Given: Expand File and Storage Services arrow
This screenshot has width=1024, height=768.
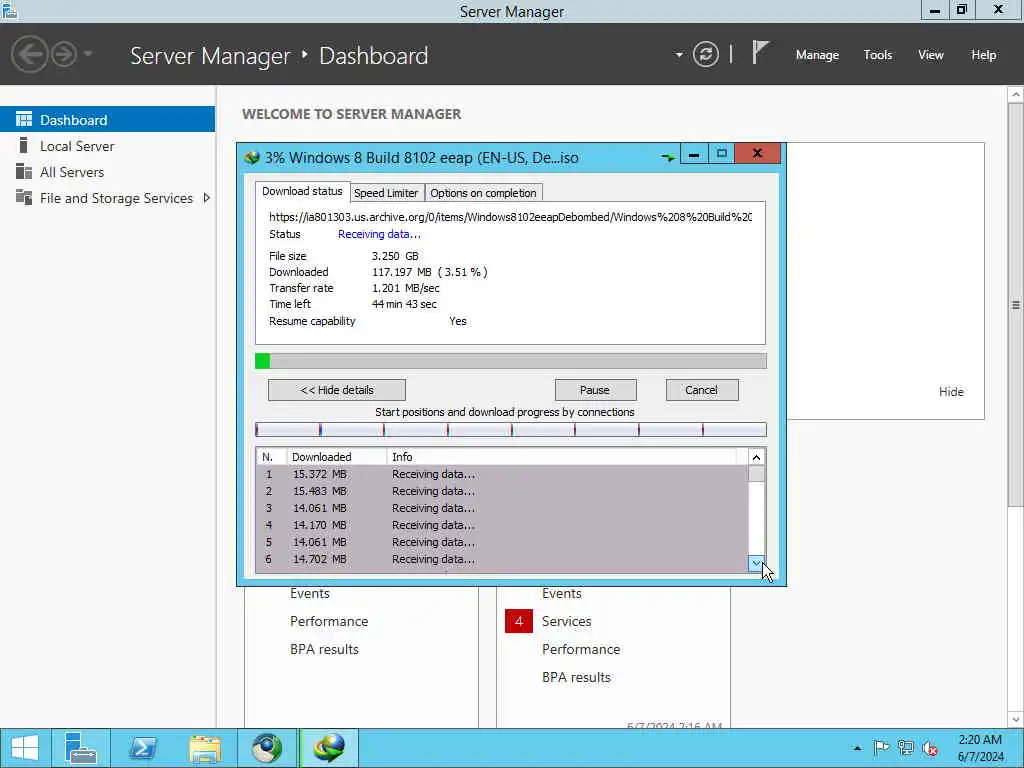Looking at the screenshot, I should coord(206,198).
